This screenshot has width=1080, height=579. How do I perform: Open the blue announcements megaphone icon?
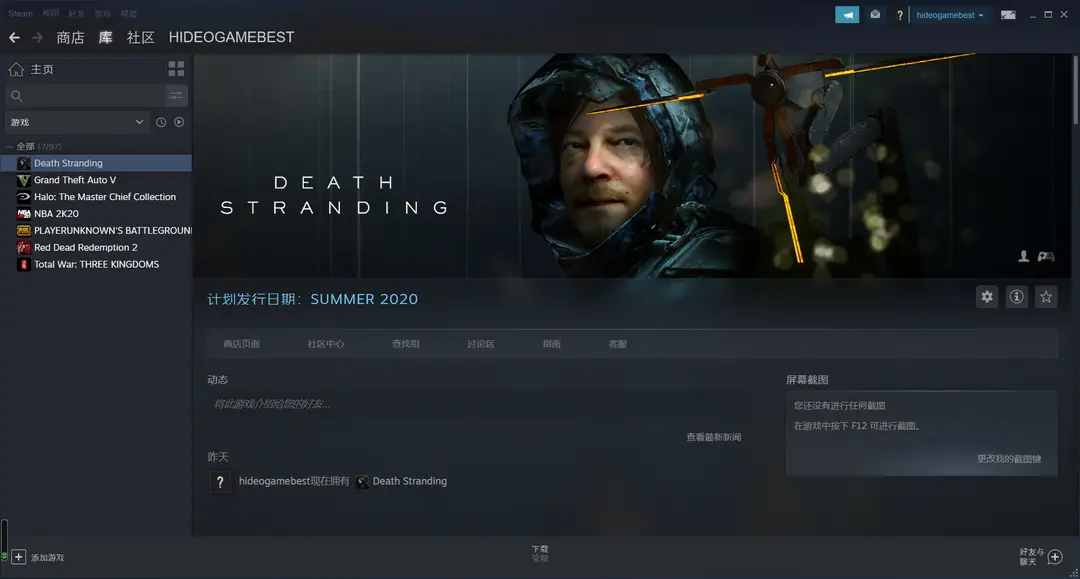pyautogui.click(x=847, y=14)
